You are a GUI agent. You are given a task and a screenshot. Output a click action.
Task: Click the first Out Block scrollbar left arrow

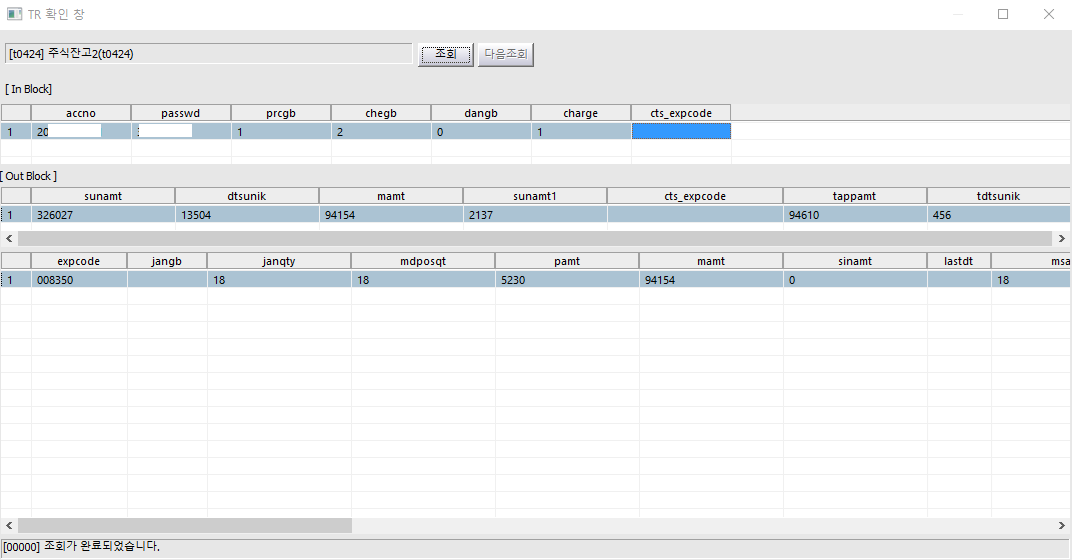point(9,238)
